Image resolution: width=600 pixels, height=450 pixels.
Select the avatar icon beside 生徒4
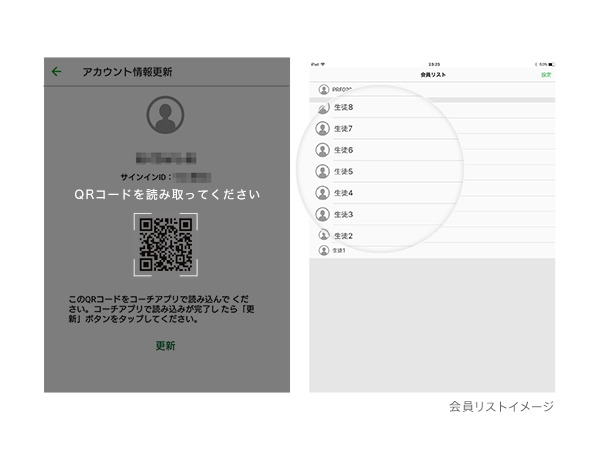pos(322,192)
